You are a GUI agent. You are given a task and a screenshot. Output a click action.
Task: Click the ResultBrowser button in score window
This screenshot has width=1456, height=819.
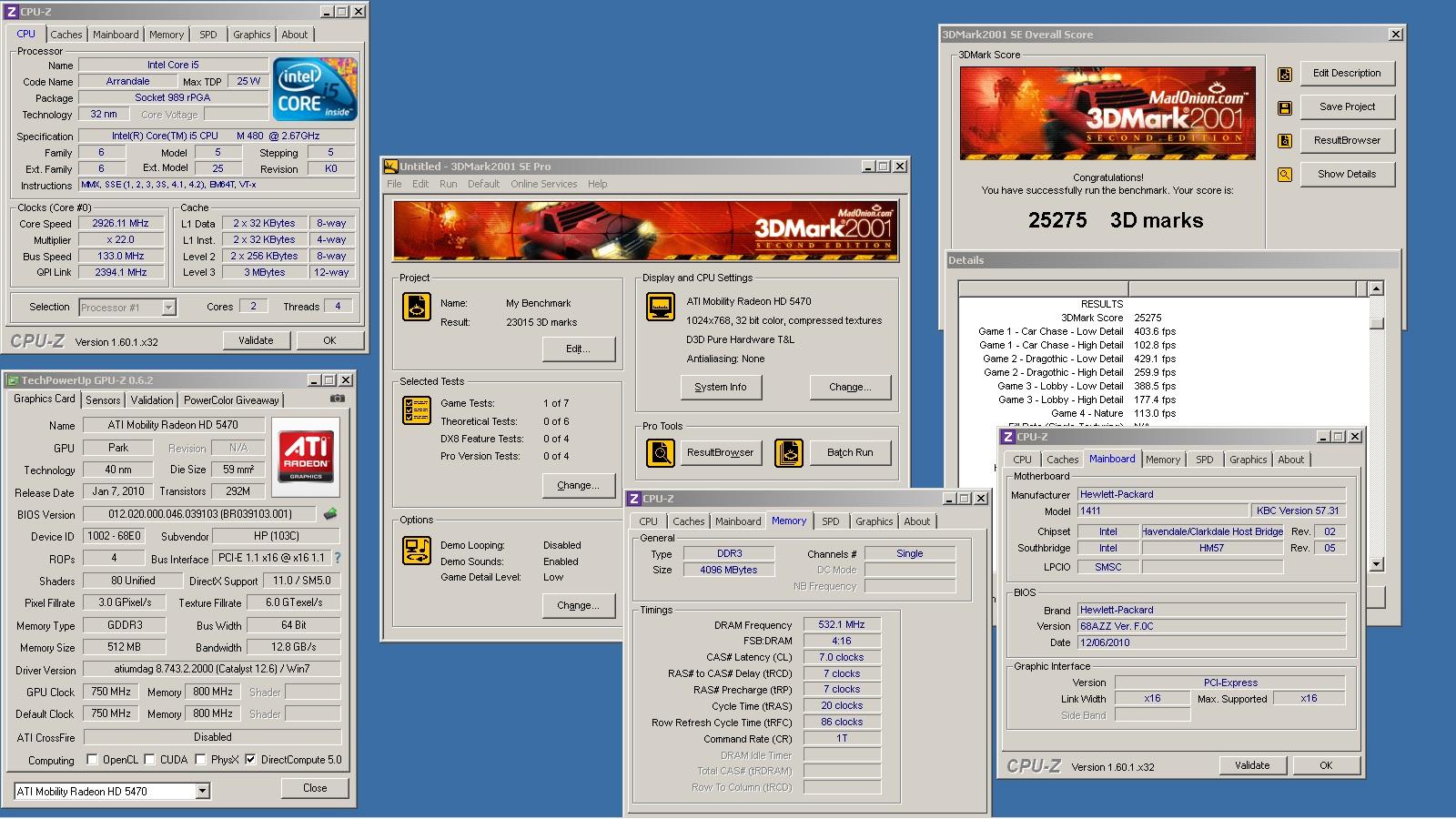[1347, 140]
